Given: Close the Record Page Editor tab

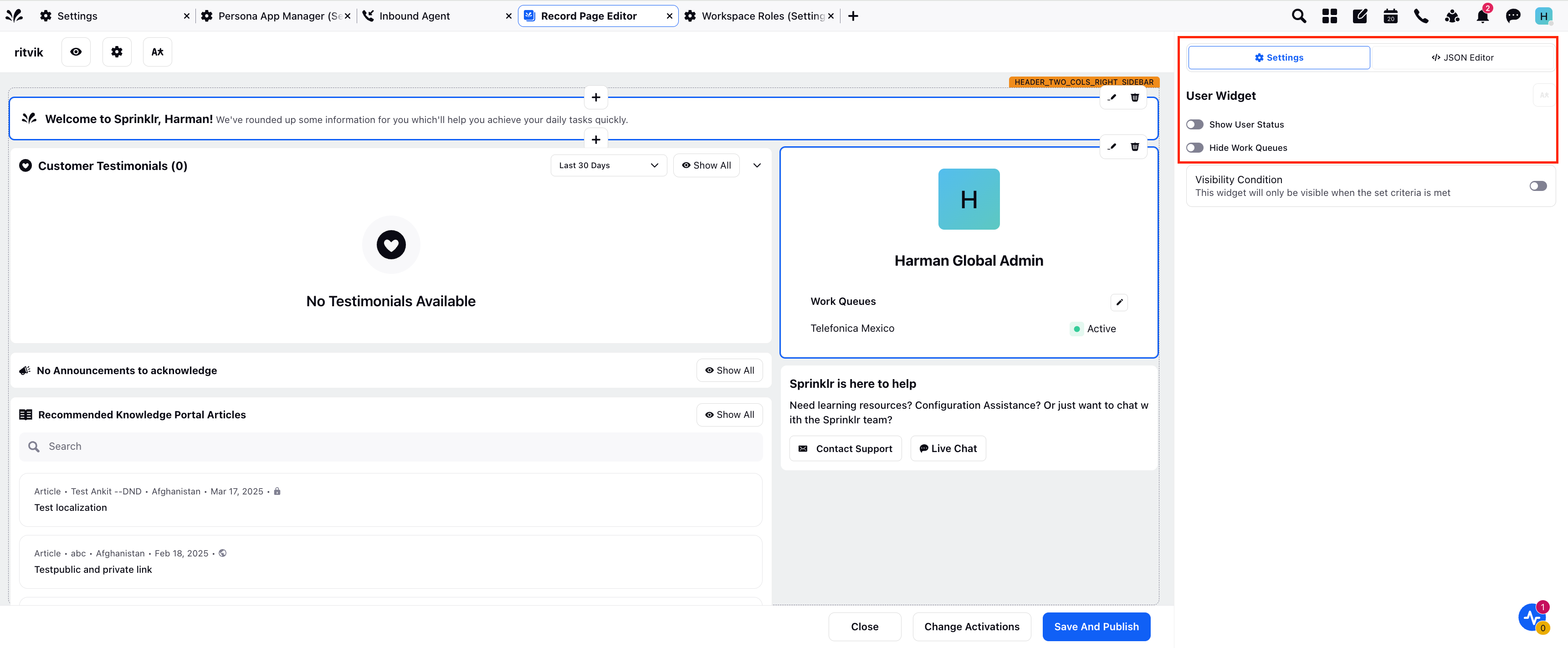Looking at the screenshot, I should pyautogui.click(x=669, y=16).
